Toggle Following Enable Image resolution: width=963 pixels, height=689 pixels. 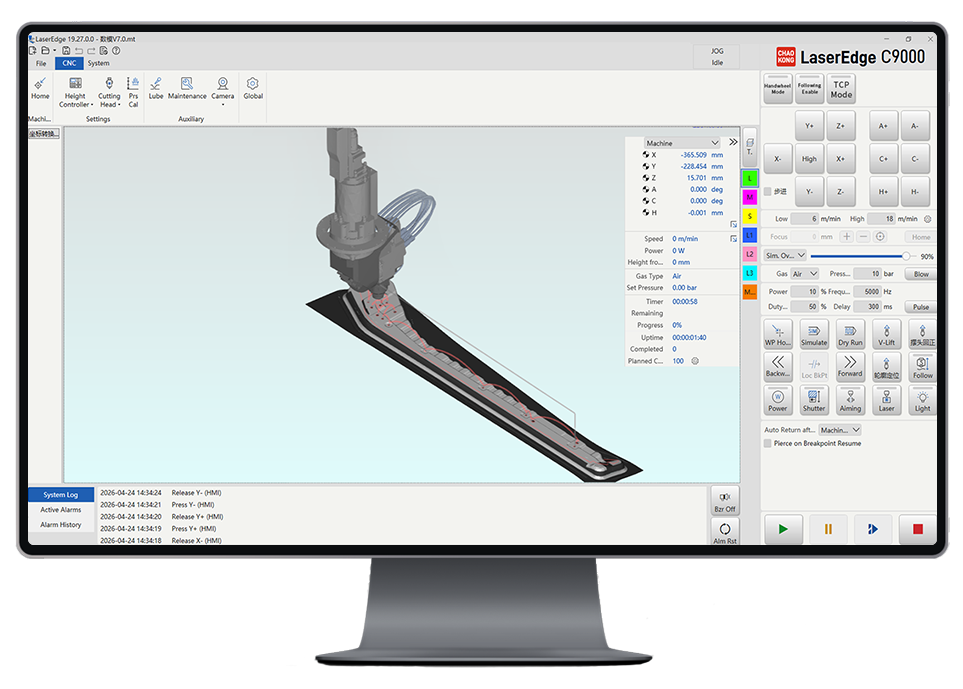pyautogui.click(x=809, y=89)
